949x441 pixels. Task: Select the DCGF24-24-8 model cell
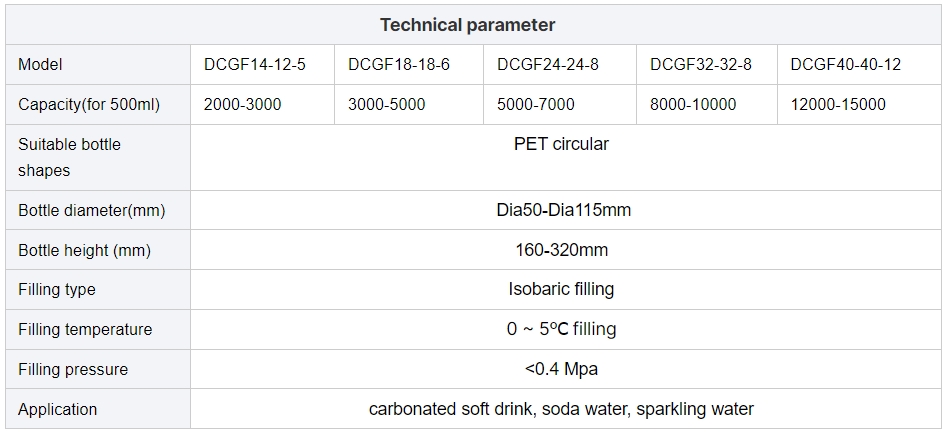click(560, 65)
